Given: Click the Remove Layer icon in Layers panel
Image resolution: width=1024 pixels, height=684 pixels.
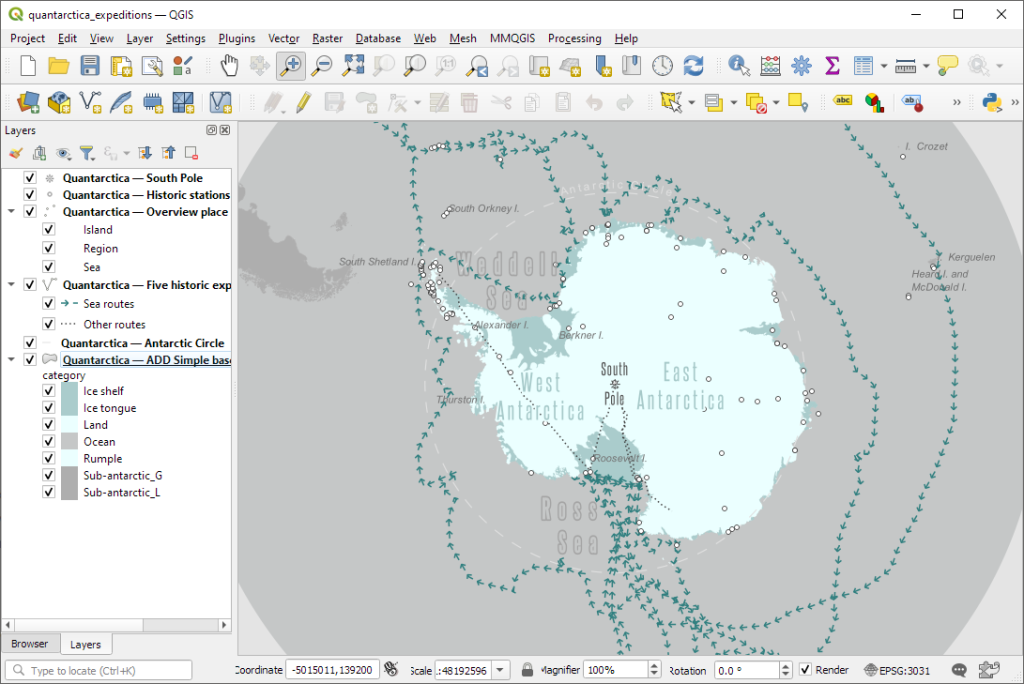Looking at the screenshot, I should (x=191, y=153).
